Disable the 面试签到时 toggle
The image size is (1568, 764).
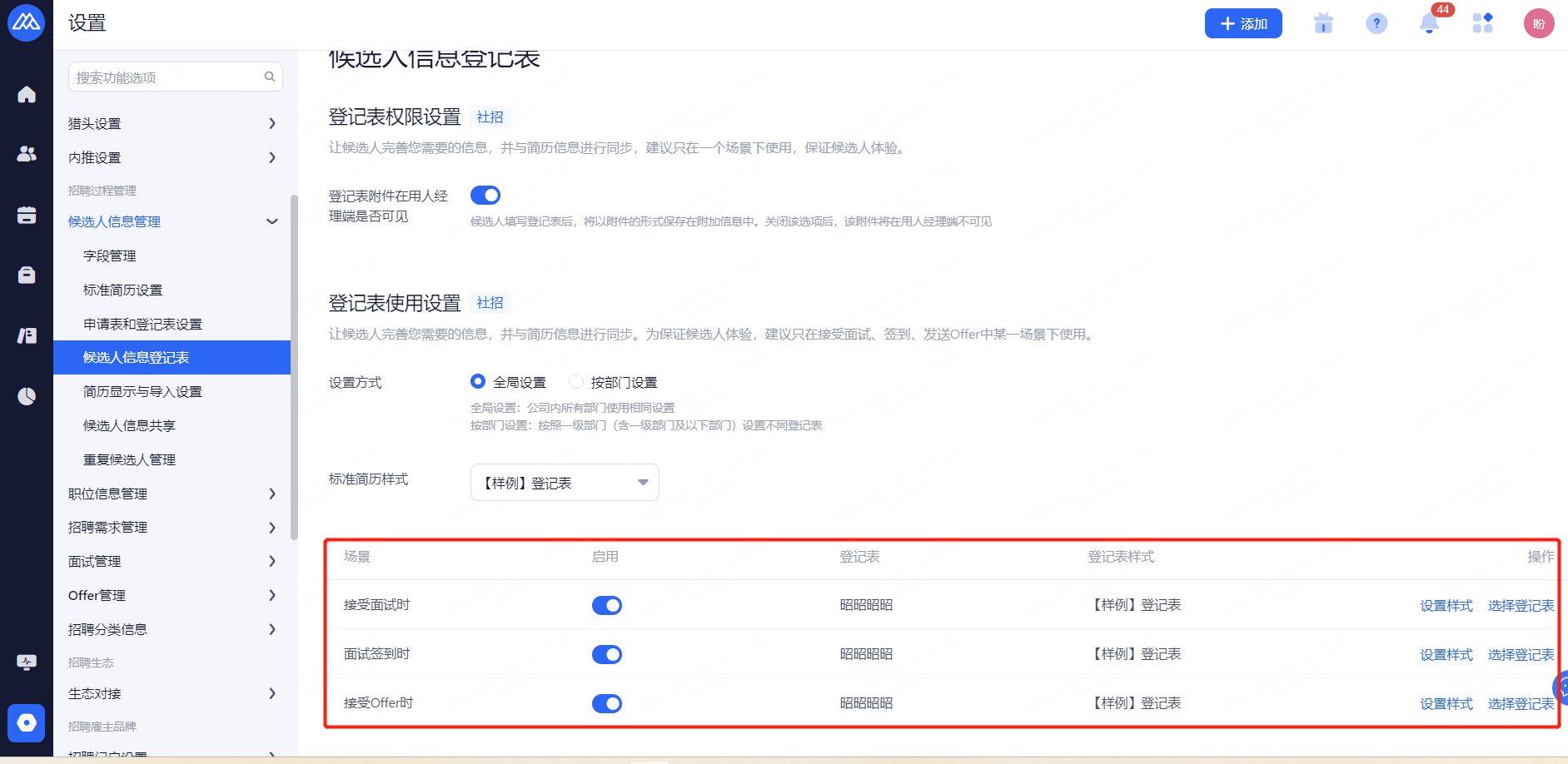pos(606,655)
